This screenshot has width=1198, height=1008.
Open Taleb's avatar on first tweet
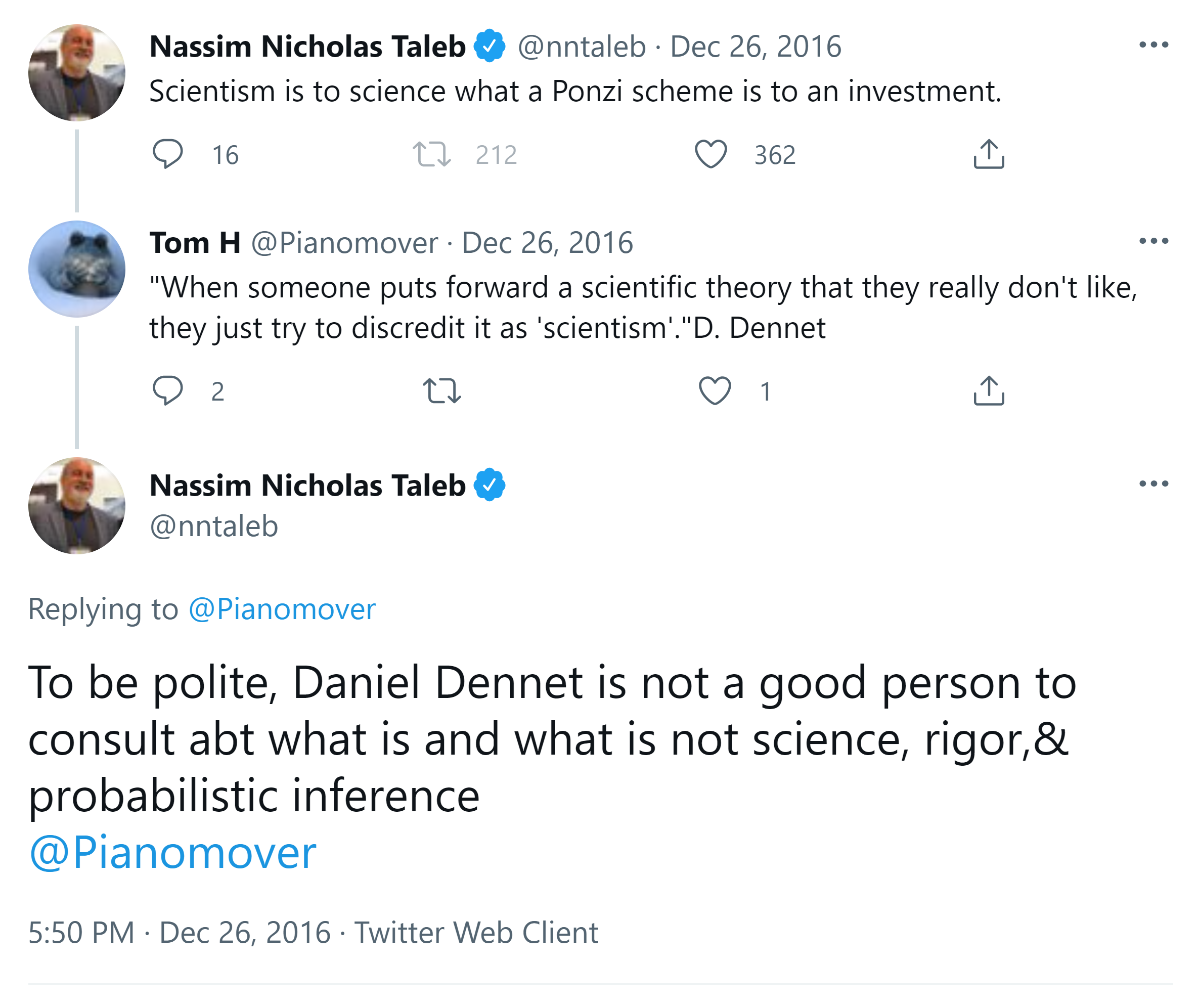tap(77, 72)
